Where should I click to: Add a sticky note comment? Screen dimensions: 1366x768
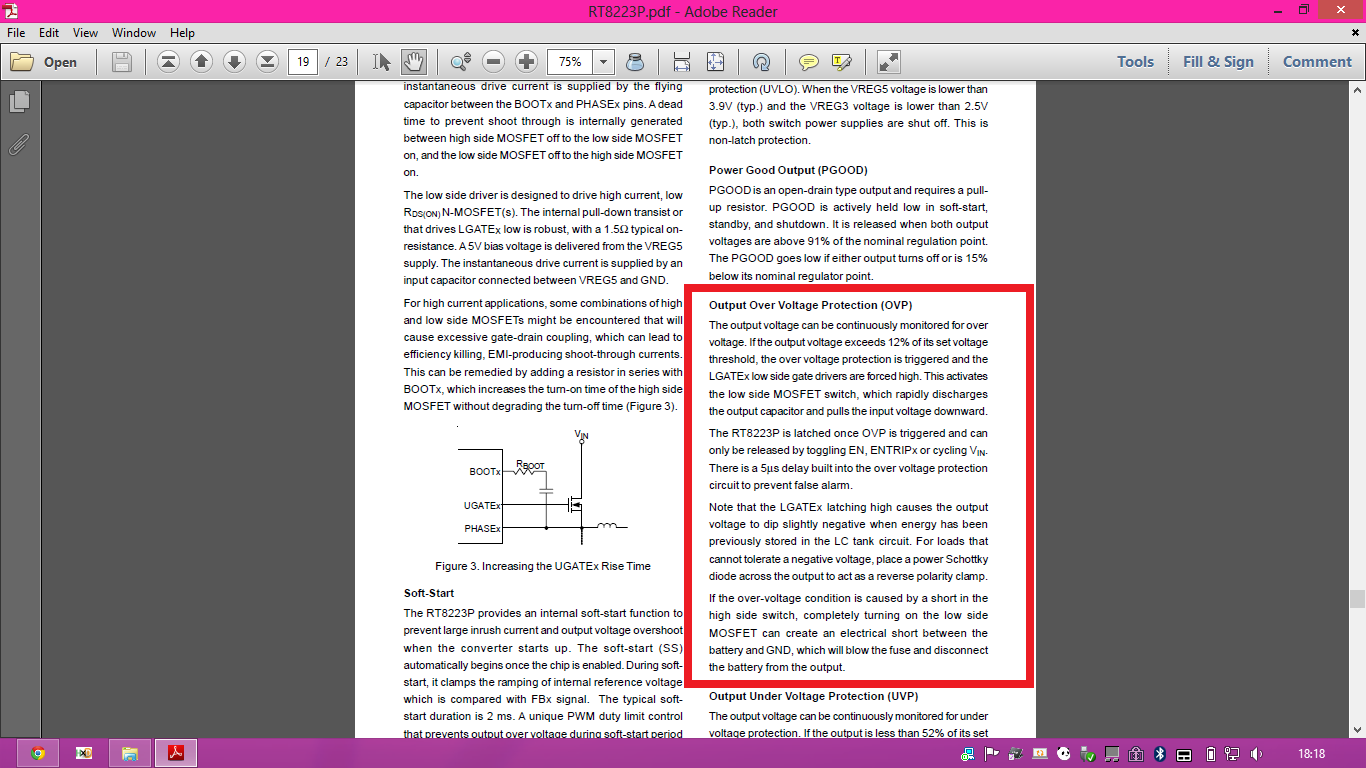[808, 62]
